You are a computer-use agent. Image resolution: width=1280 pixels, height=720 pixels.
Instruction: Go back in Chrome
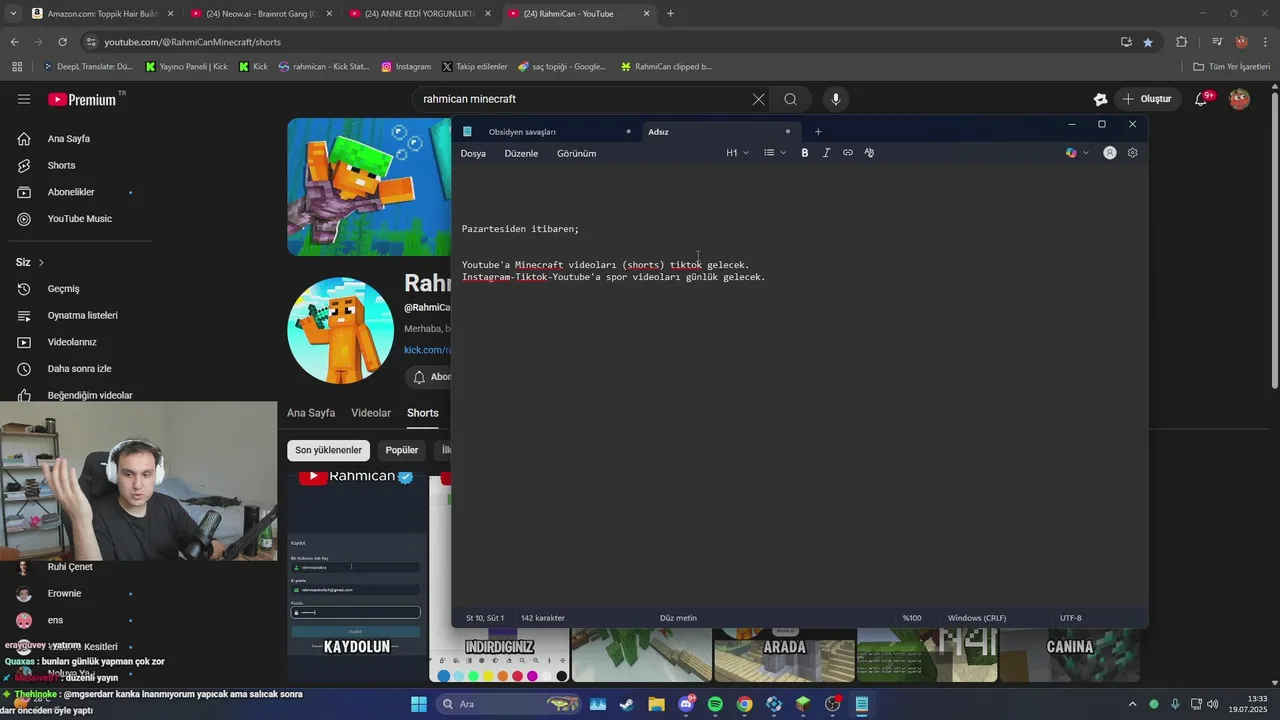click(14, 42)
